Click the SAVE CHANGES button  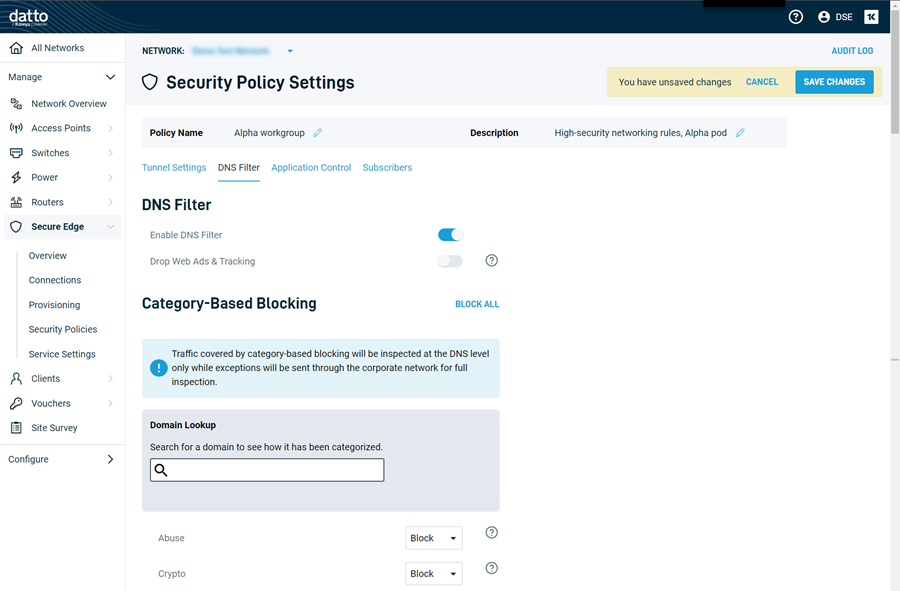click(834, 81)
